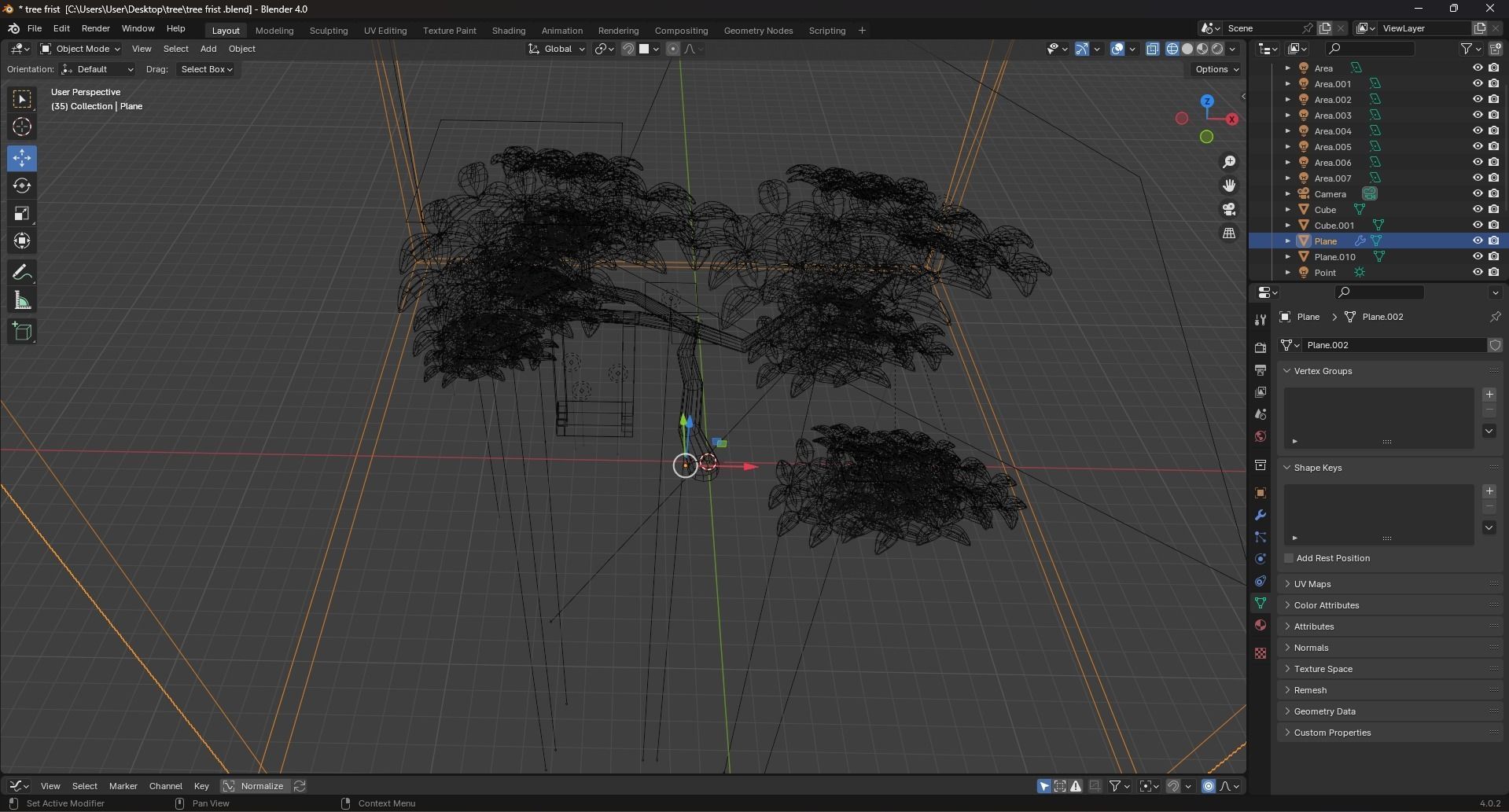Open the Object Mode dropdown
Viewport: 1509px width, 812px height.
80,49
